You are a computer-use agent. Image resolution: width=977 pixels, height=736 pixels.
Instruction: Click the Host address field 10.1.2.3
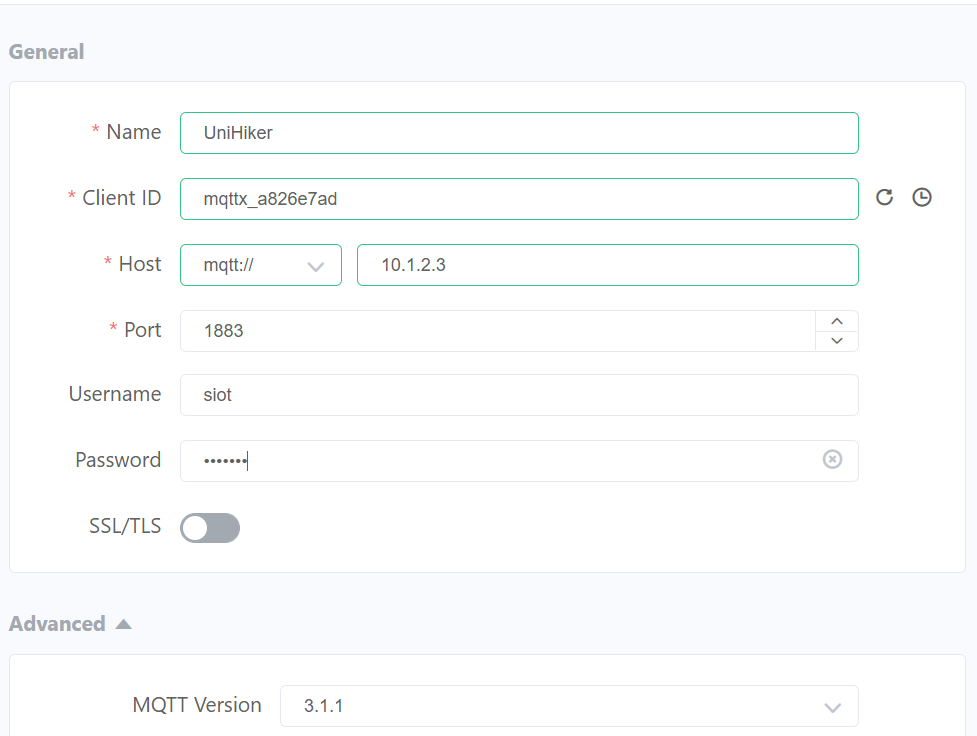(608, 265)
